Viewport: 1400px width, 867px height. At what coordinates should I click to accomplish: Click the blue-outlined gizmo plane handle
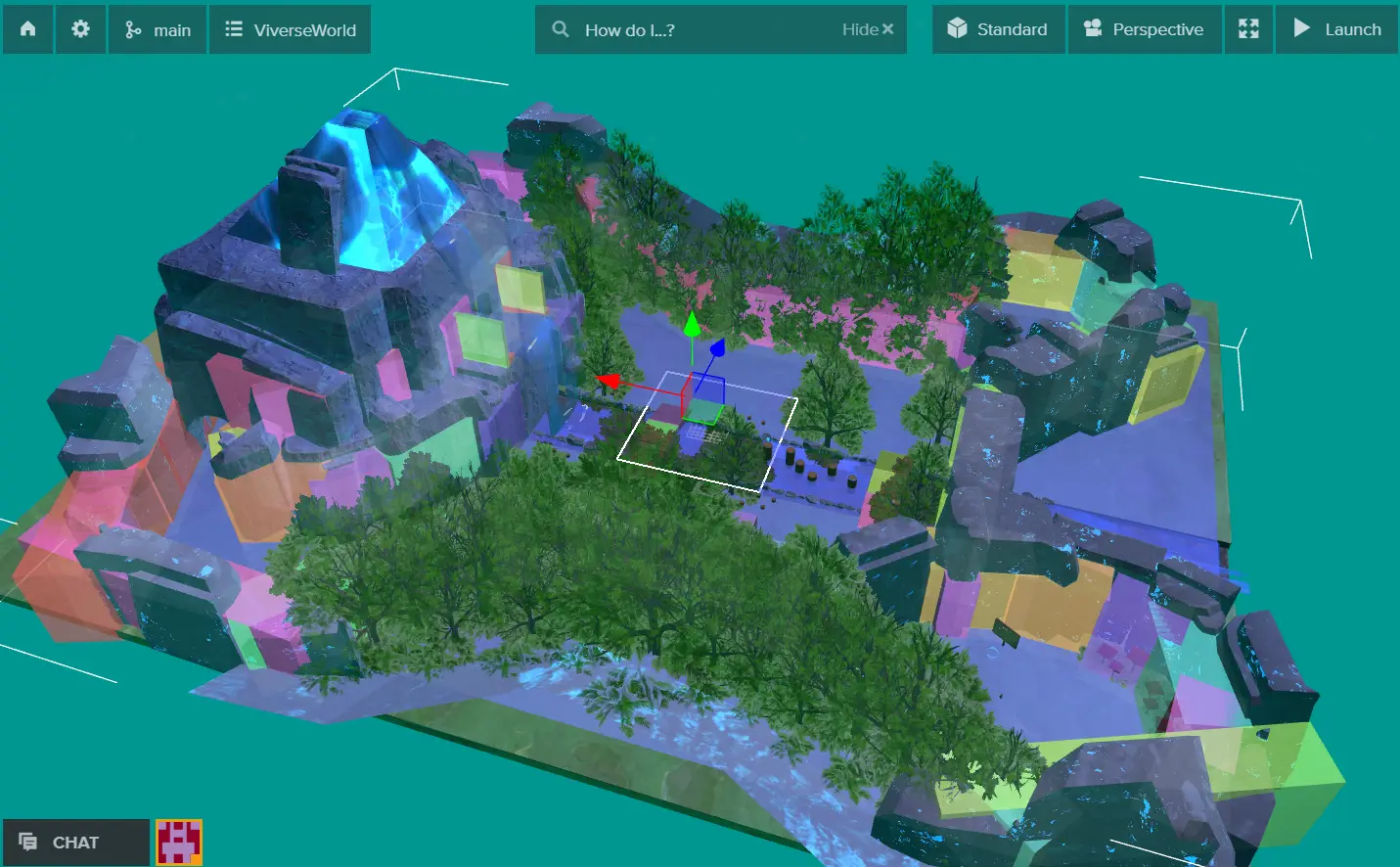tap(708, 388)
